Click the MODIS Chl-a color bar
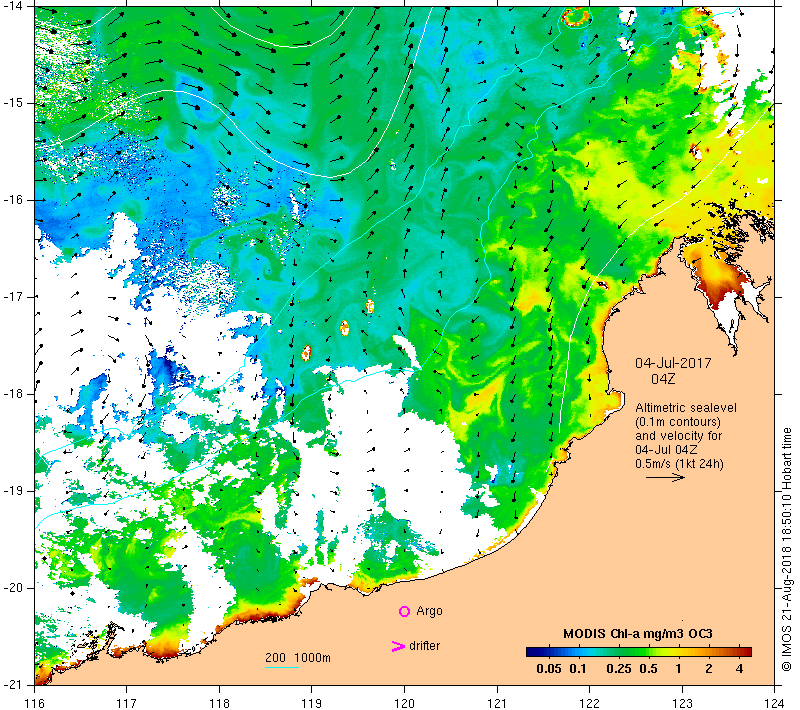Viewport: 800px width, 710px height. pos(639,651)
